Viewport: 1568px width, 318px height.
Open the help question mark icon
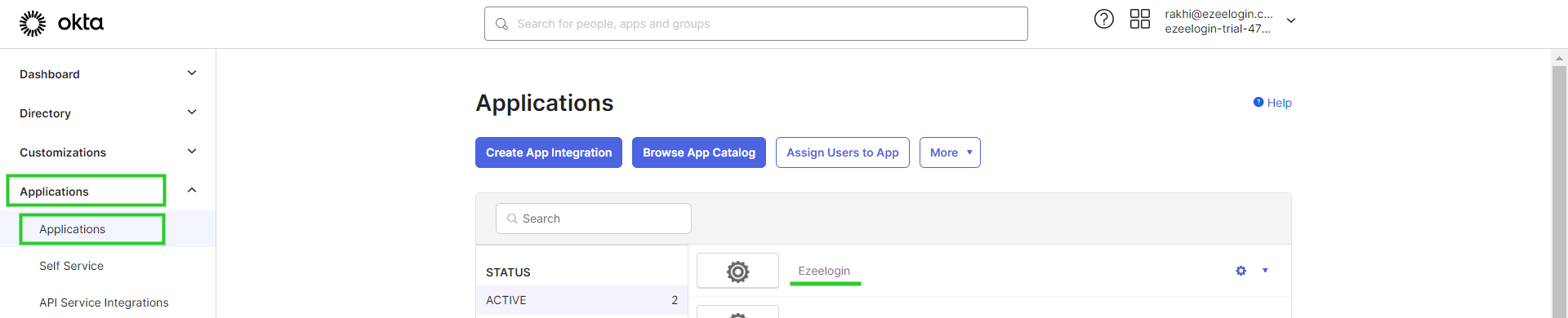(x=1103, y=19)
